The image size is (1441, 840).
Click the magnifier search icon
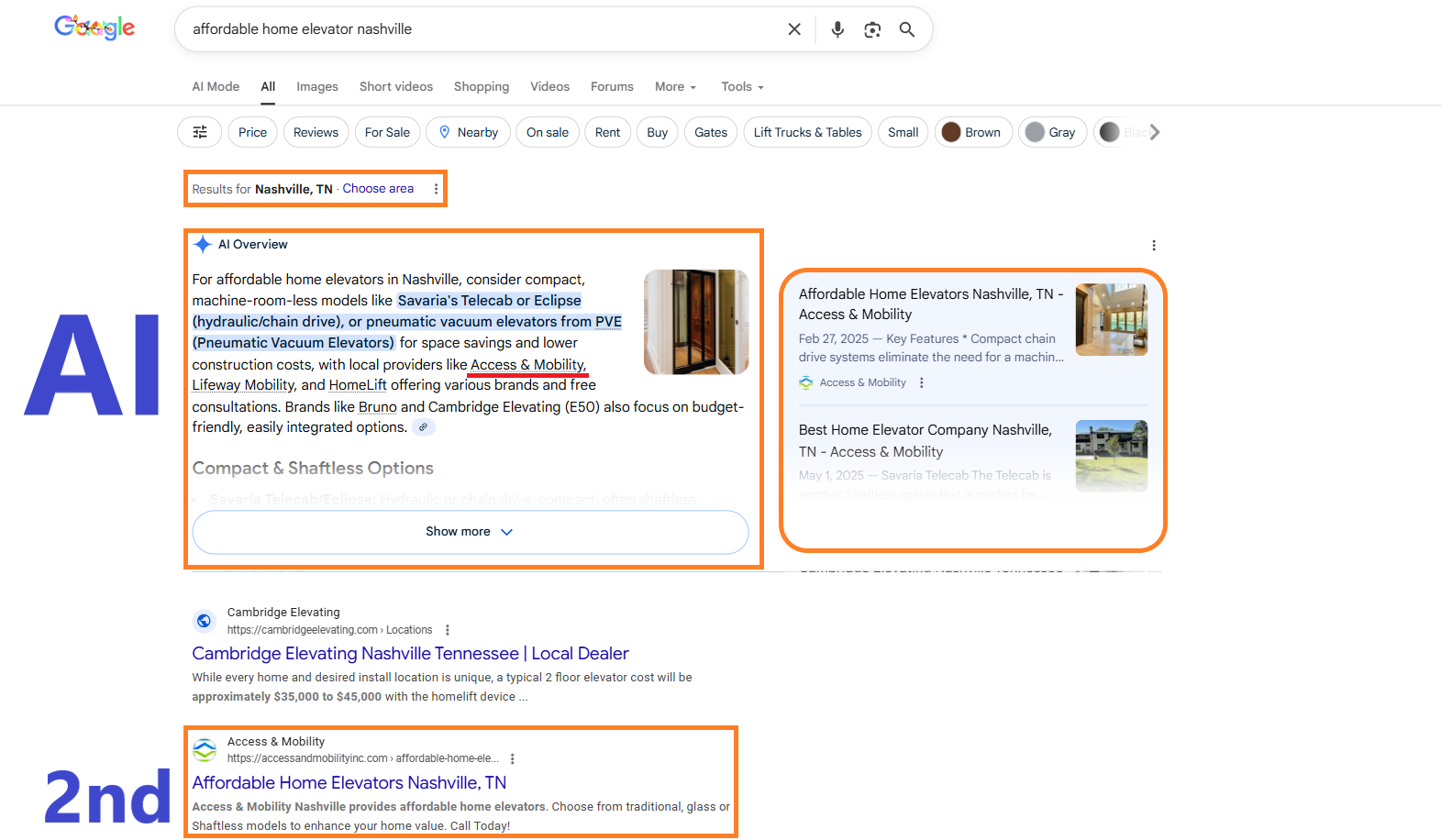[x=907, y=29]
